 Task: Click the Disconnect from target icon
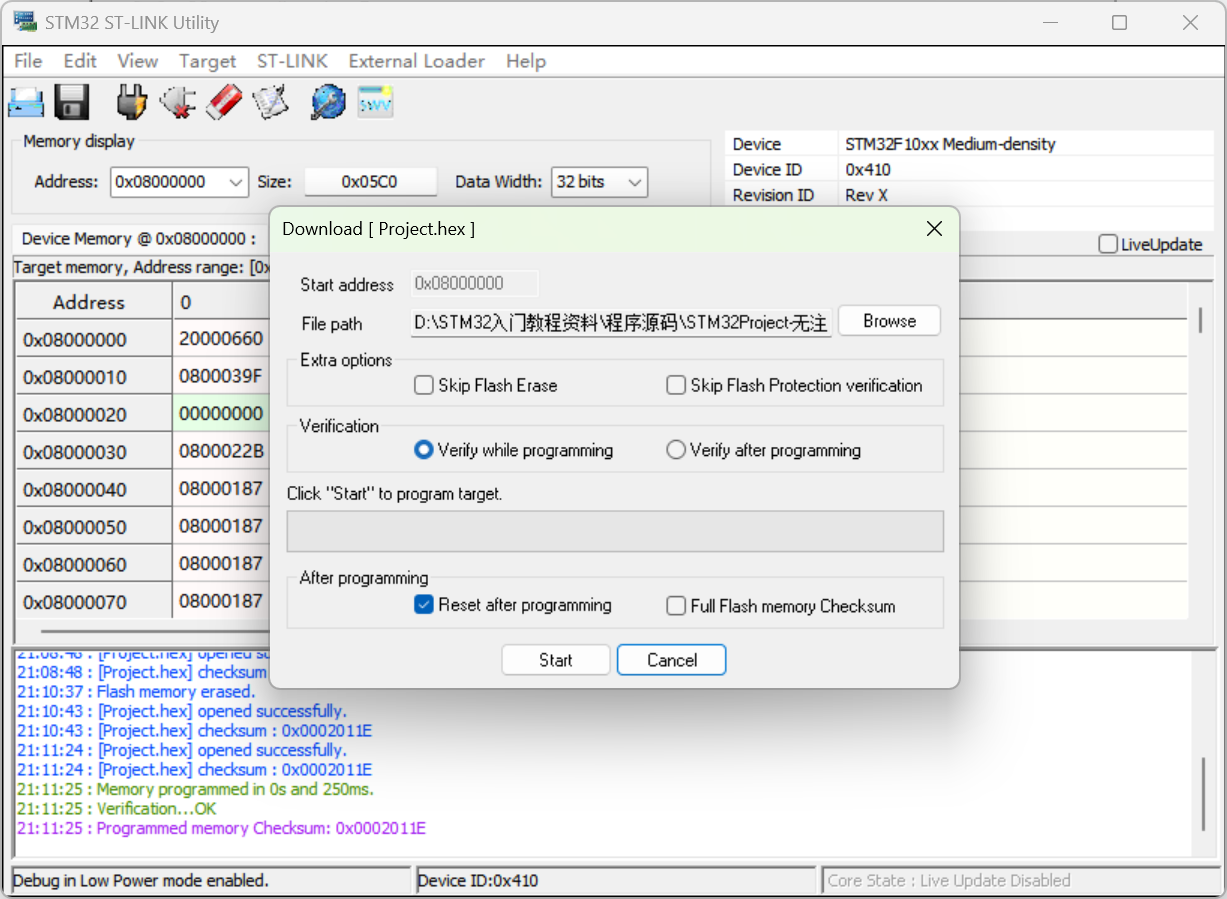coord(178,102)
